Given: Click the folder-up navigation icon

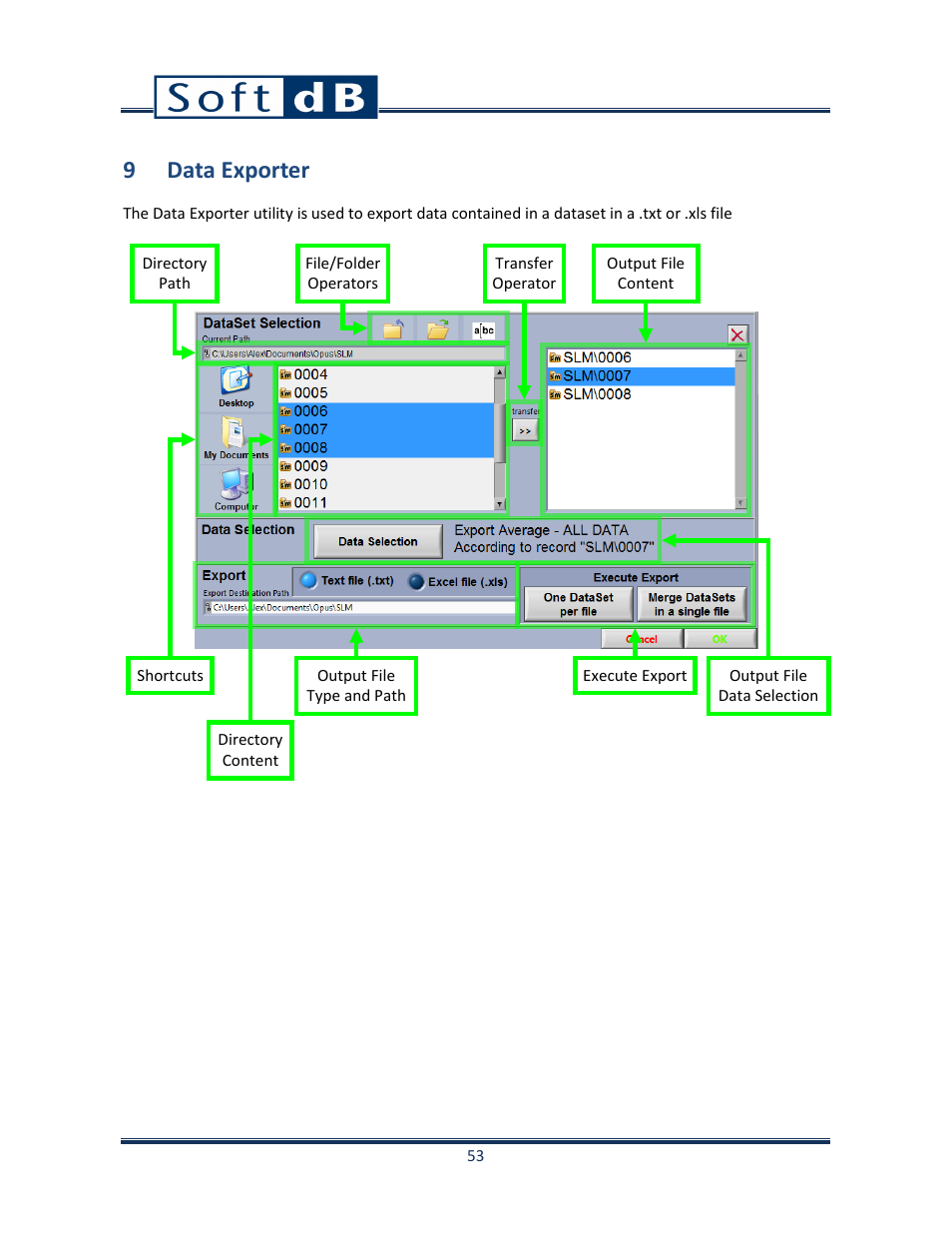Looking at the screenshot, I should (x=393, y=329).
